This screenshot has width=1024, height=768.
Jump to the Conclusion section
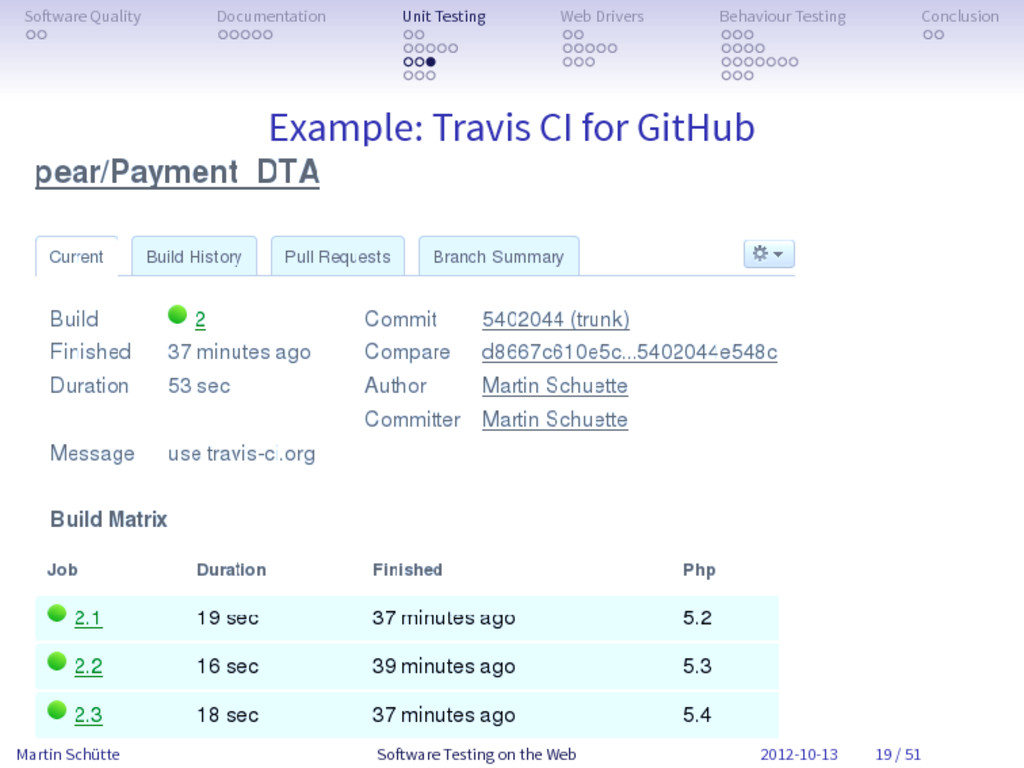960,16
